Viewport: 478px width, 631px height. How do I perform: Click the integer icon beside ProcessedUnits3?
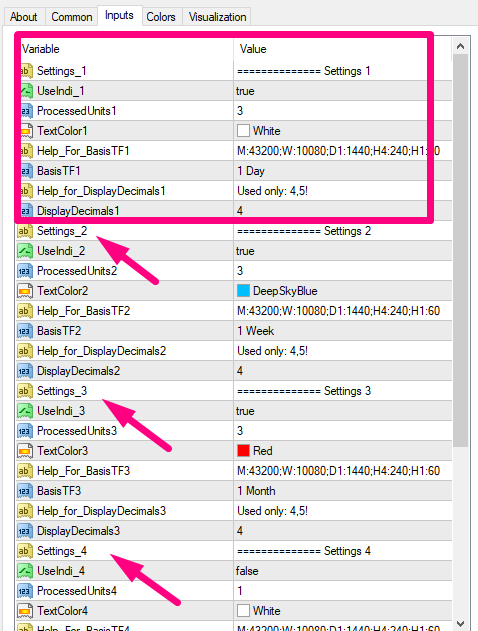(x=25, y=431)
